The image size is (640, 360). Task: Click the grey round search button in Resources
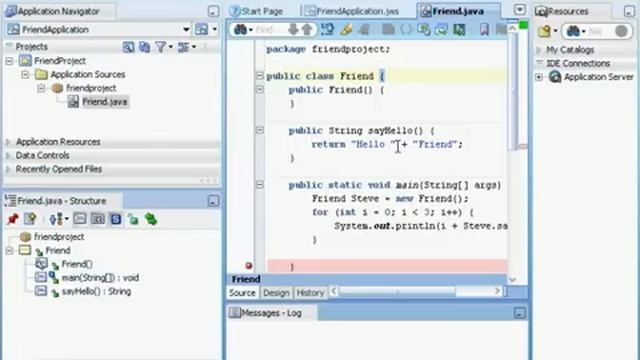coord(621,31)
